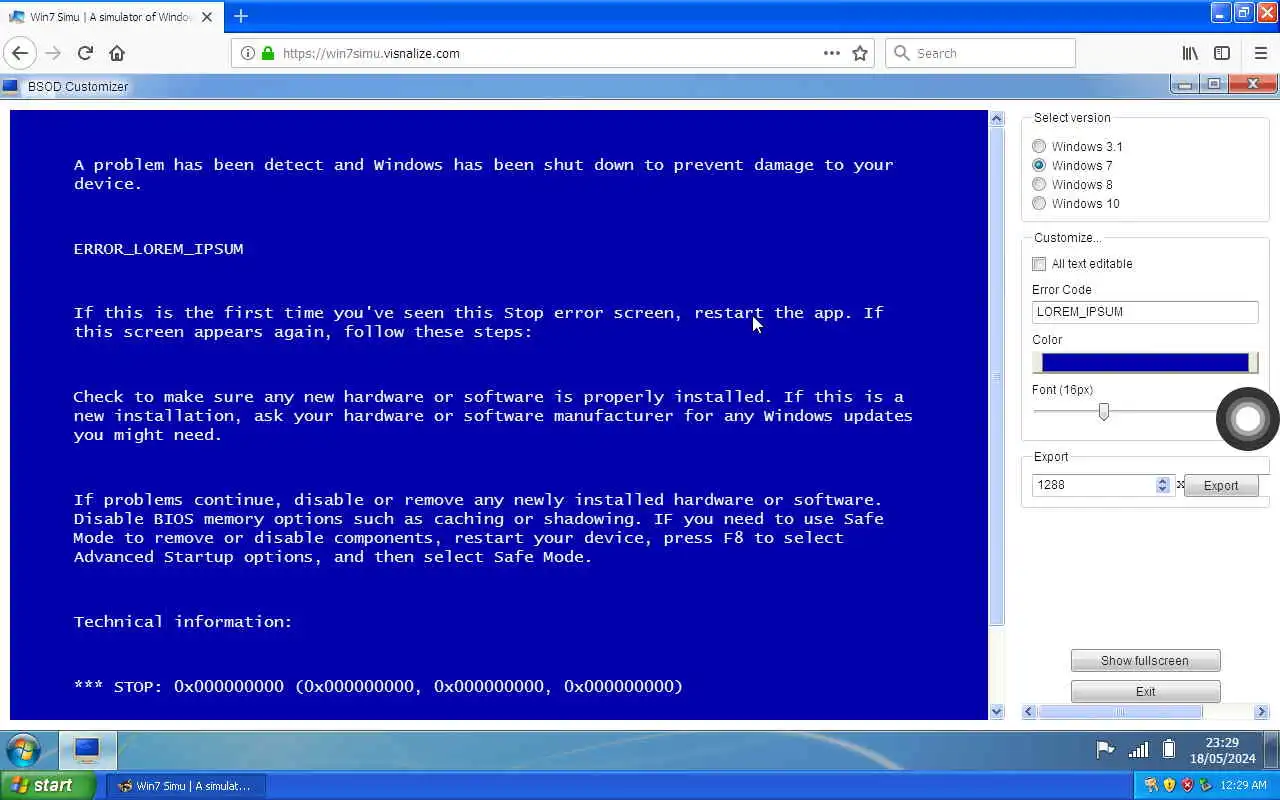This screenshot has width=1280, height=800.
Task: Click the yellow shield tray icon
Action: (x=1169, y=785)
